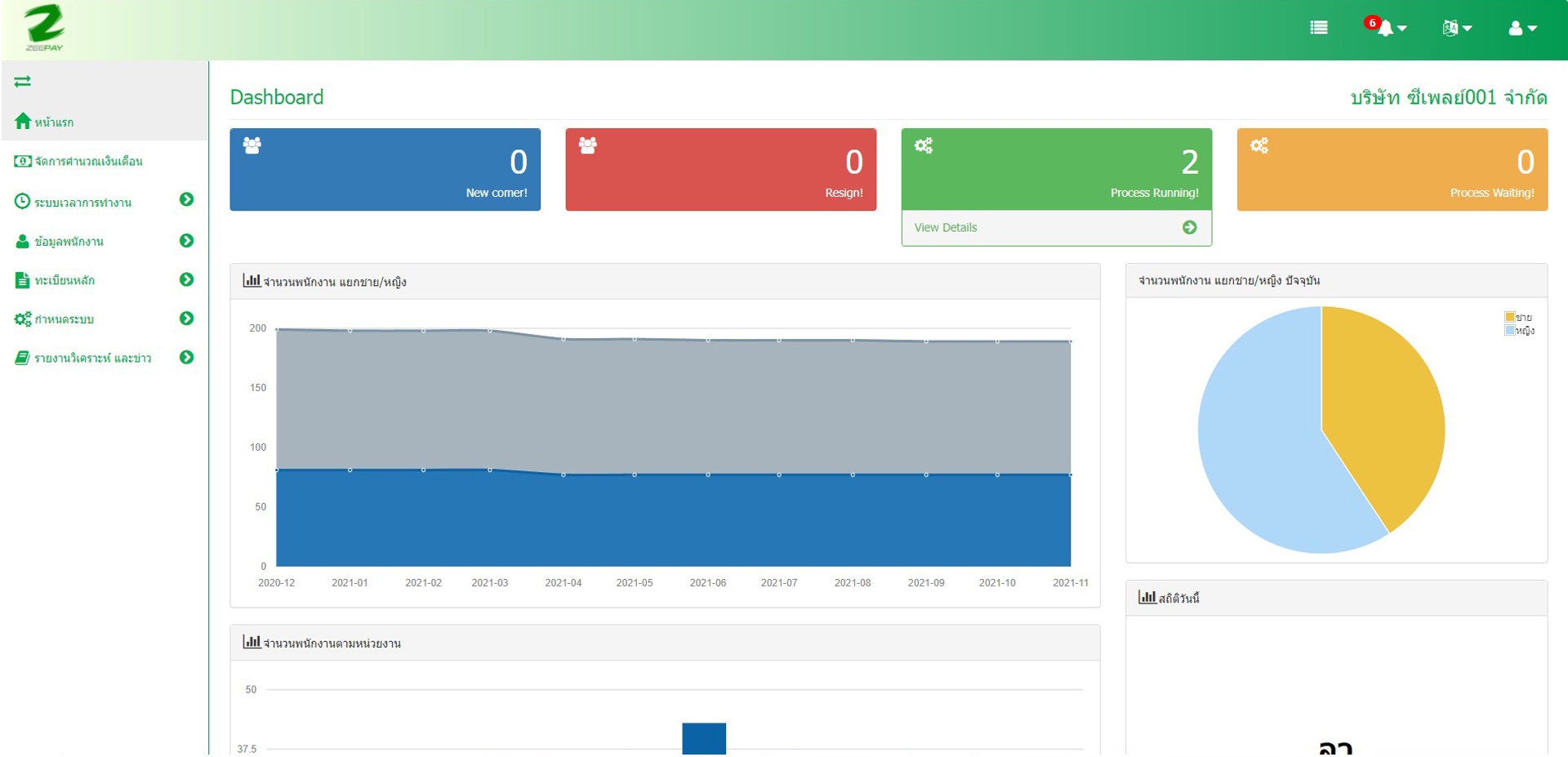The width and height of the screenshot is (1568, 757).
Task: Expand the ระบบเวลาการทำงาน submenu arrow
Action: 186,199
